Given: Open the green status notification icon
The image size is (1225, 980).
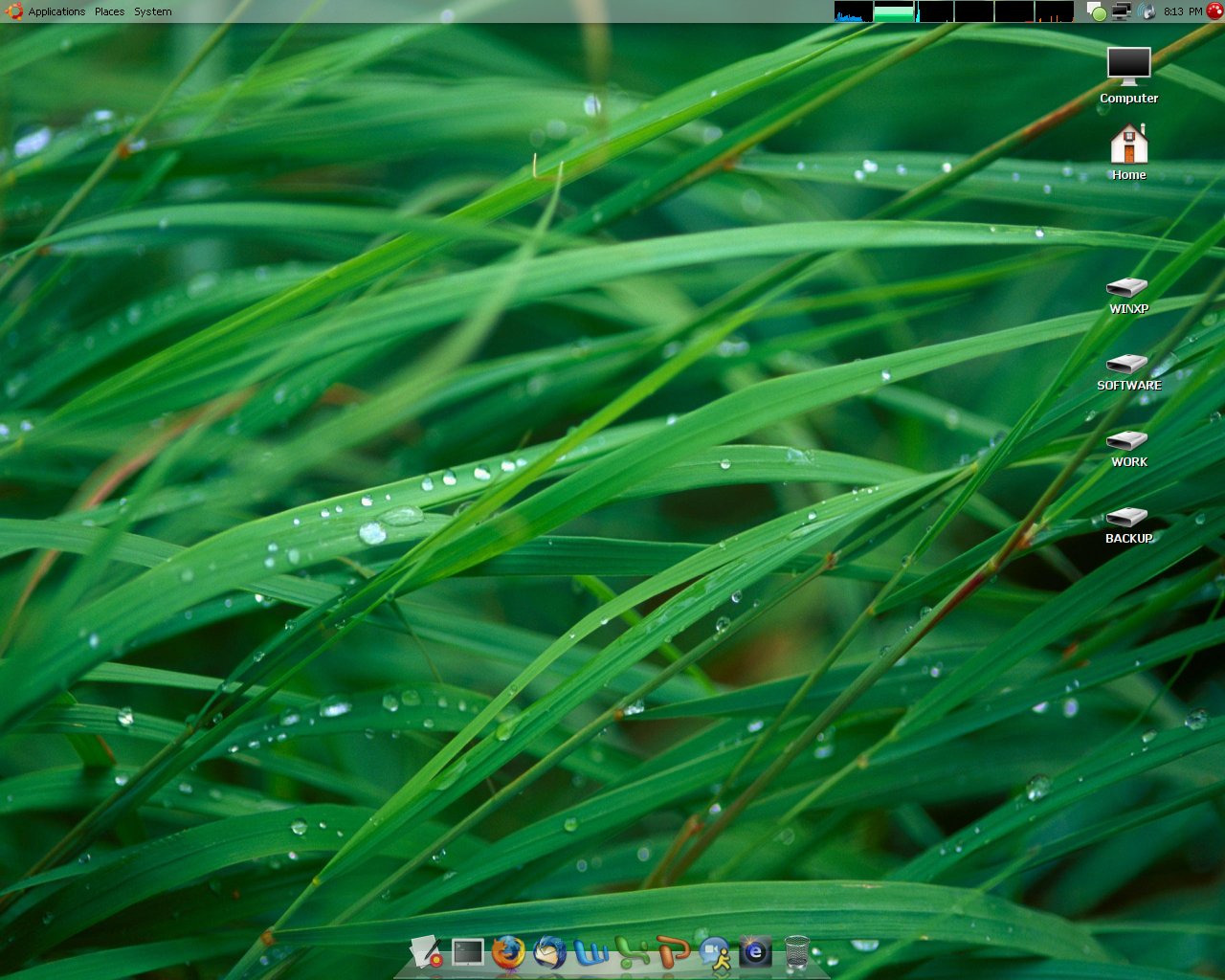Looking at the screenshot, I should [1097, 12].
